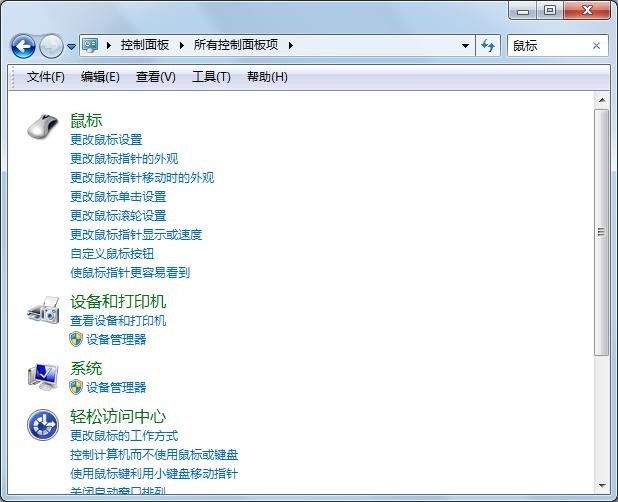Open 更改鼠标指针的外观 link
Viewport: 618px width, 502px height.
pos(124,158)
